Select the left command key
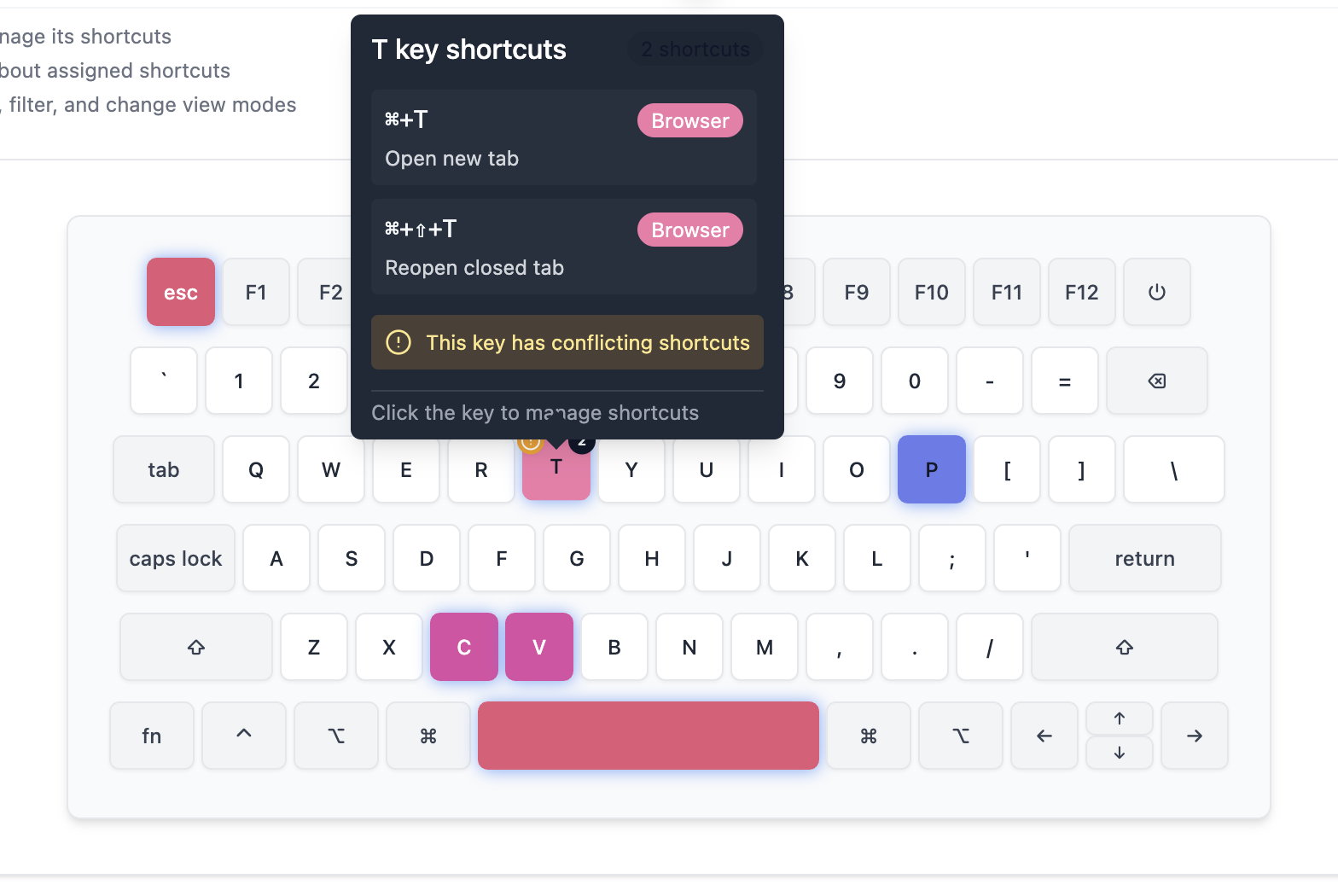Viewport: 1338px width, 896px height. coord(428,736)
